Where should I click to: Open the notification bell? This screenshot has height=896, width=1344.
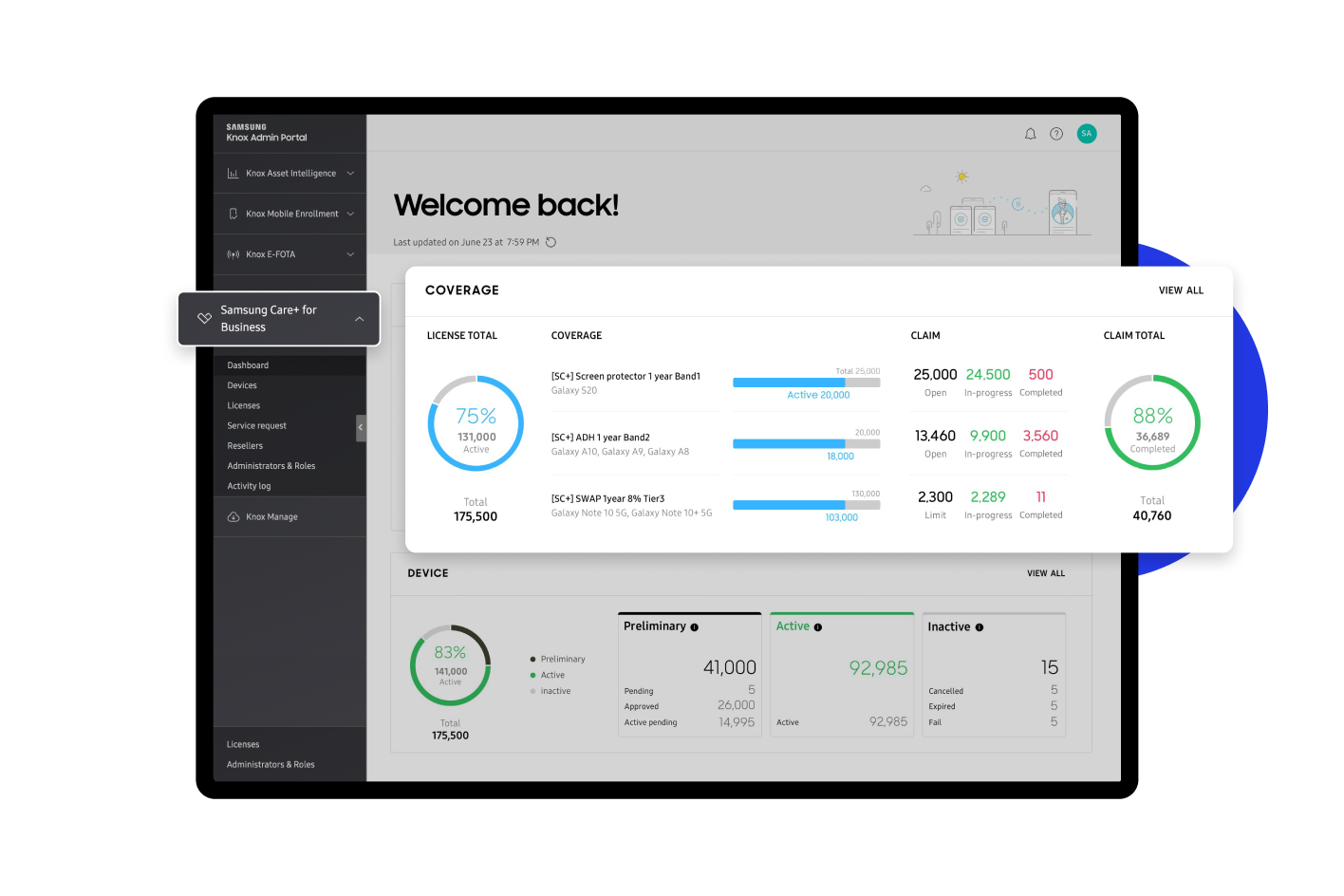(x=1030, y=134)
